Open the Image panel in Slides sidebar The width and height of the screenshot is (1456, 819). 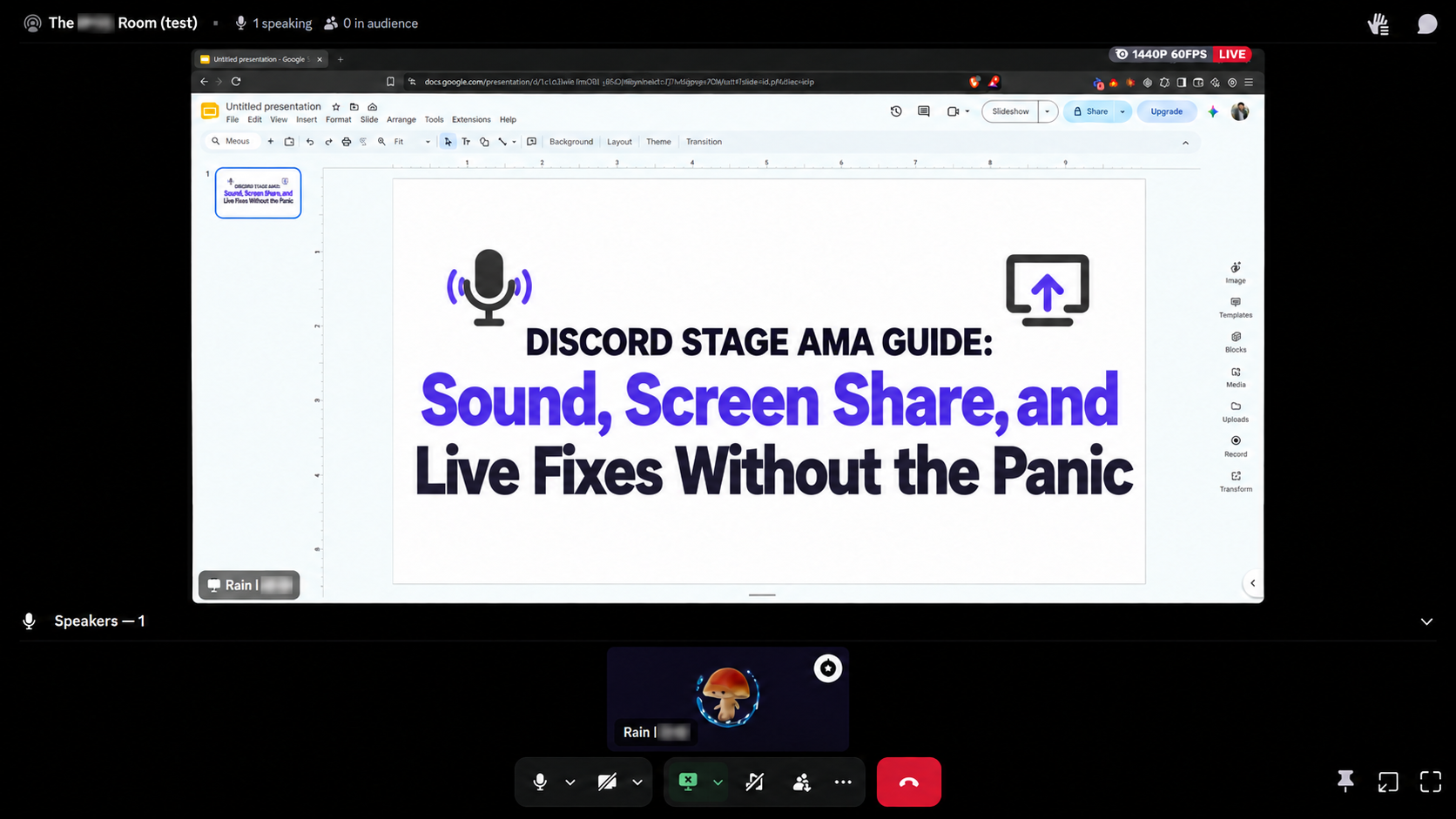point(1236,272)
